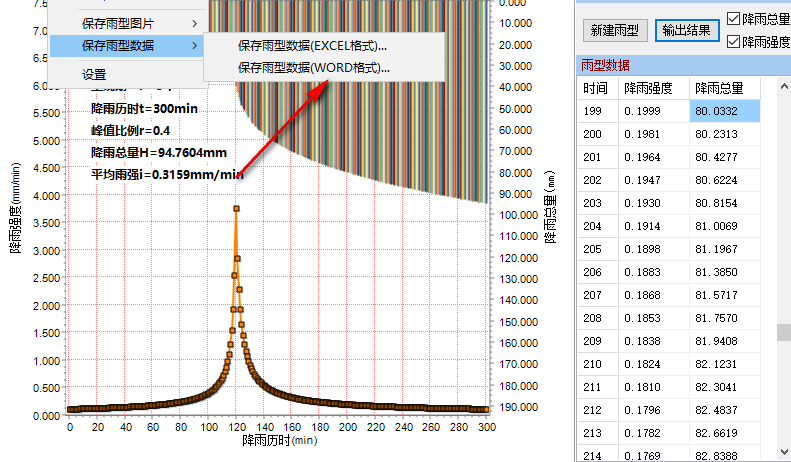Choose 保存雨型数据(EXCEL格式) option
The image size is (791, 462).
[312, 46]
